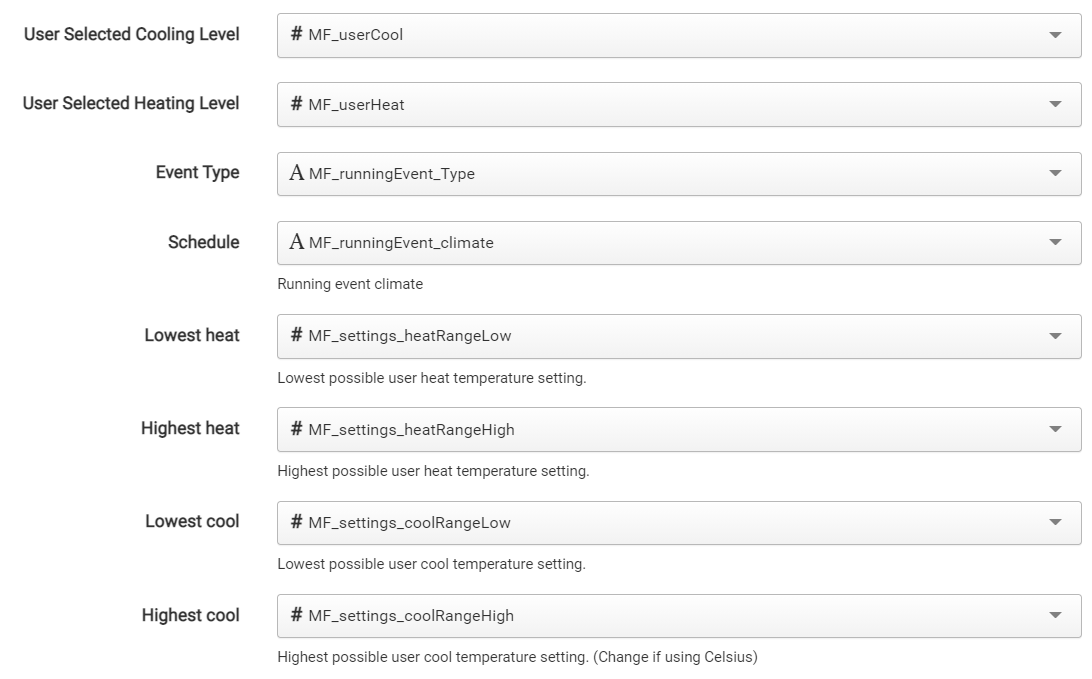Click the hash icon next to MF_settings_coolRangeLow
1092x679 pixels.
[x=296, y=522]
